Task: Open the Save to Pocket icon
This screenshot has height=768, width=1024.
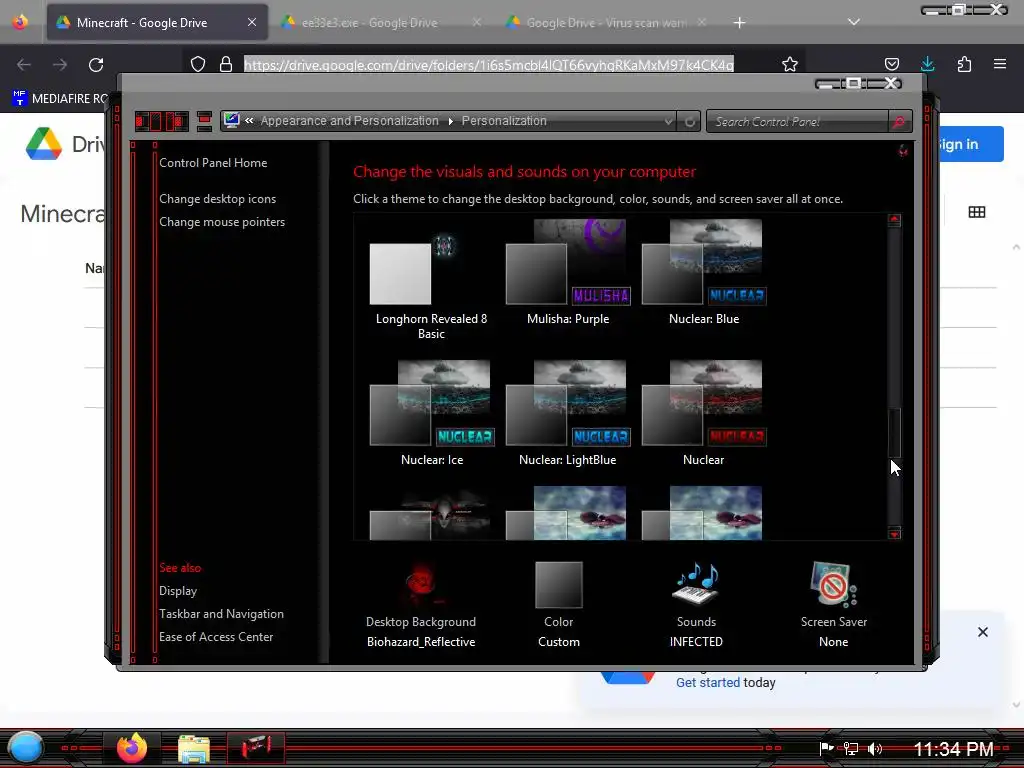Action: [x=891, y=64]
